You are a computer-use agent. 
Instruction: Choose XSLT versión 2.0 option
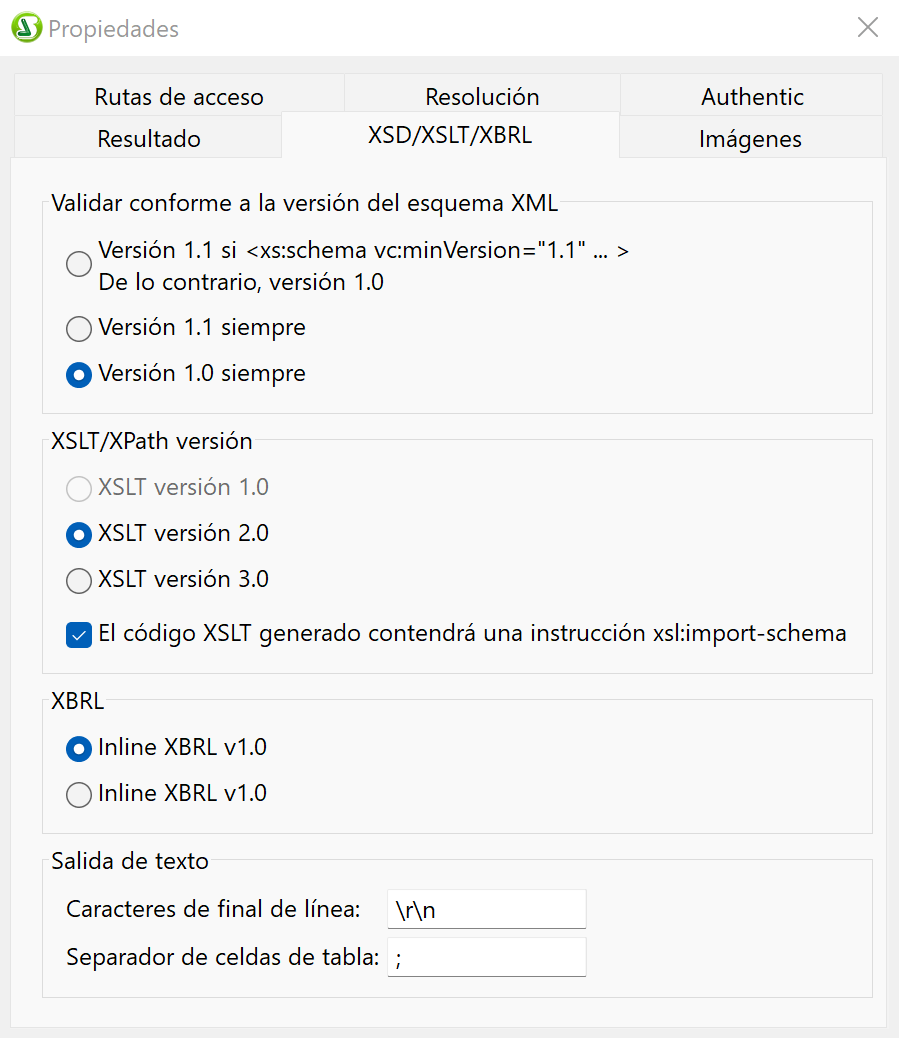[x=78, y=534]
